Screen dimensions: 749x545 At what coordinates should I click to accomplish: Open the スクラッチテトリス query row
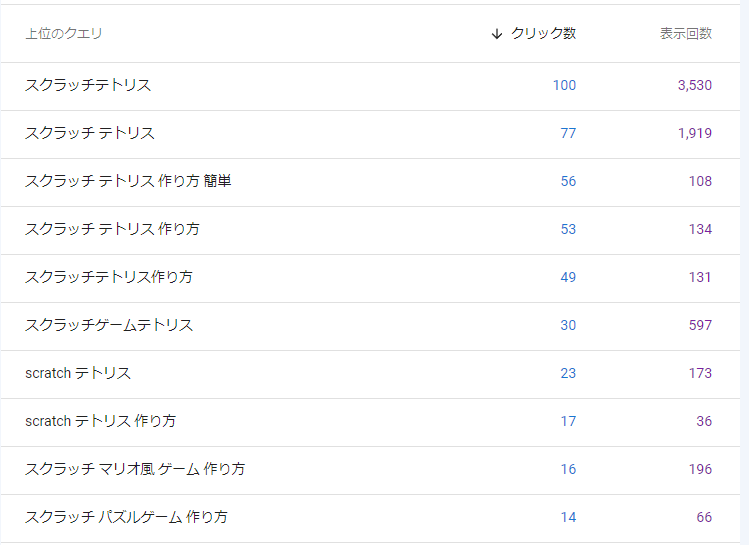(88, 86)
